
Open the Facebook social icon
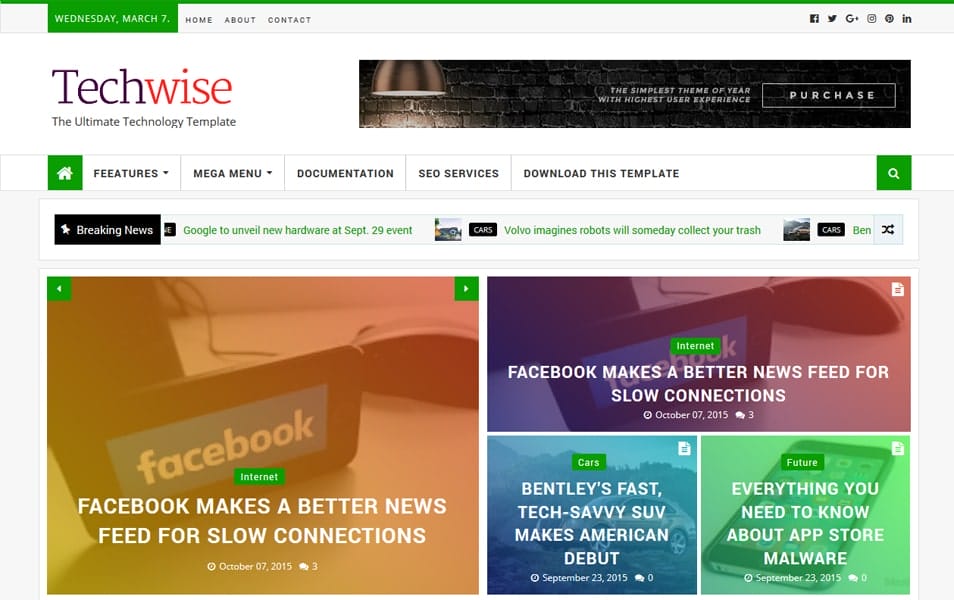[813, 17]
